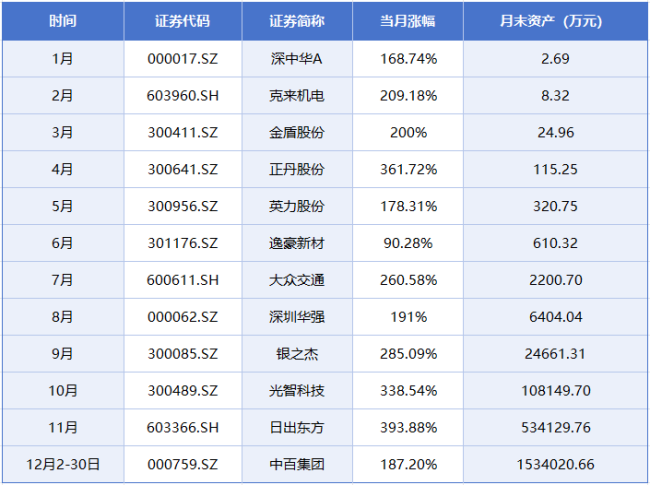Select the 4月 time cell
The image size is (650, 485).
[63, 170]
